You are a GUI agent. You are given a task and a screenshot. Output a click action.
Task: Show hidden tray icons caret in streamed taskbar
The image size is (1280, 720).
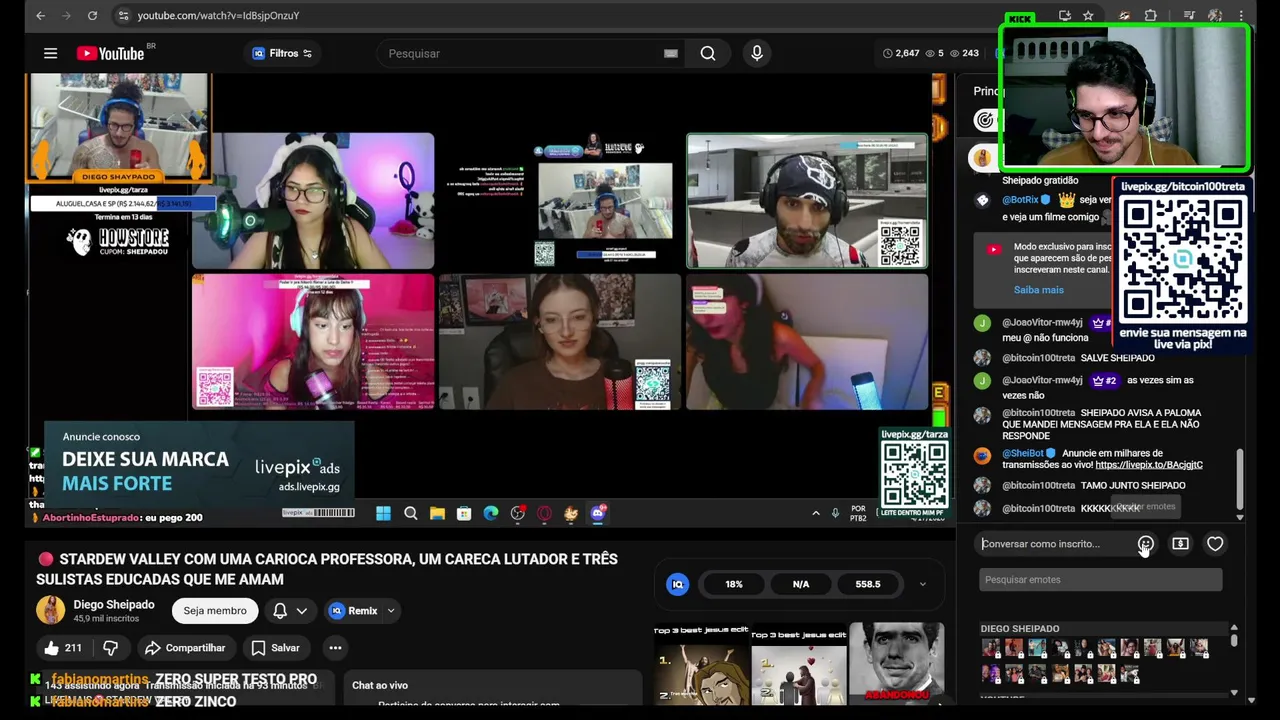click(x=815, y=513)
